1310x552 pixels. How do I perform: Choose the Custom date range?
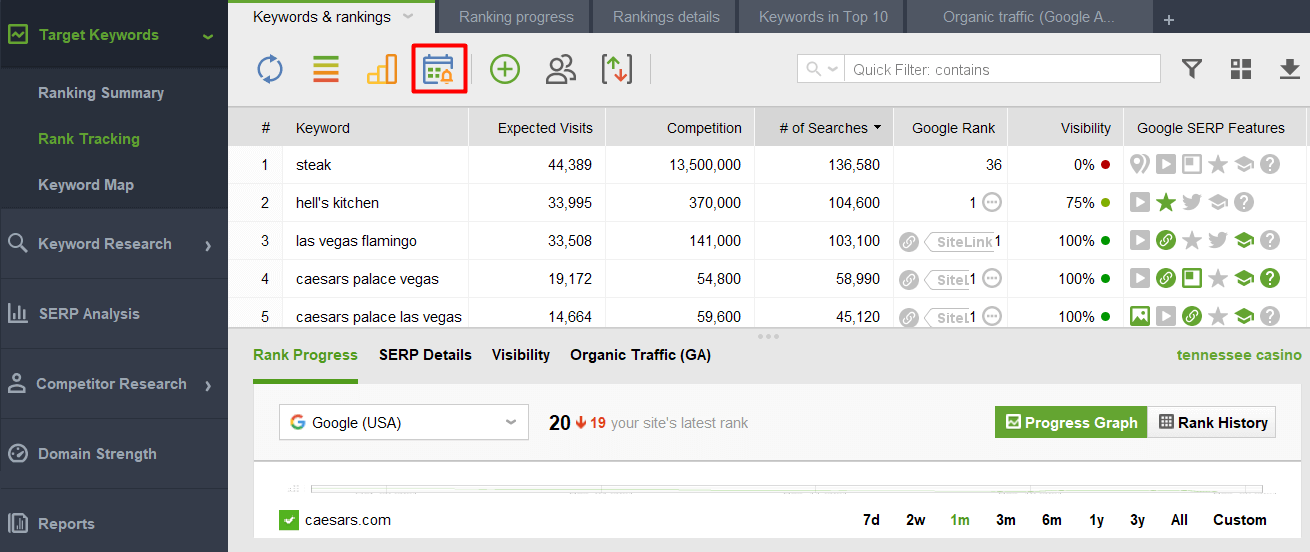(x=1240, y=520)
